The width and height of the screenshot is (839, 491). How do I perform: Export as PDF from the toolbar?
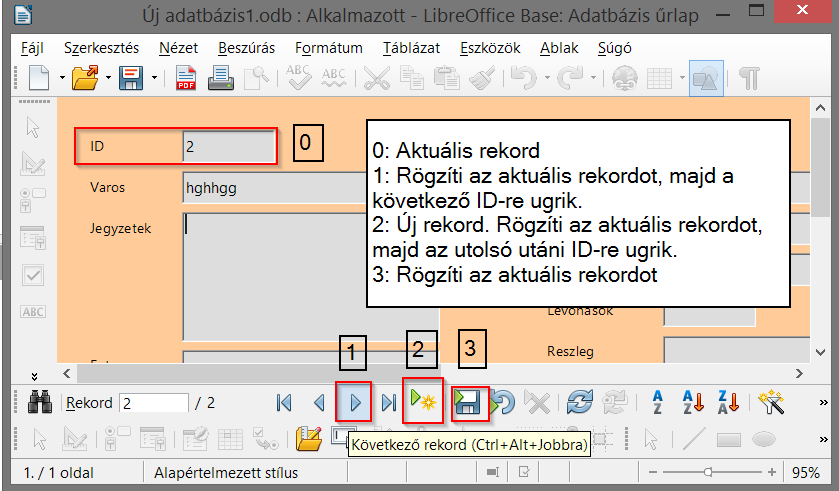185,78
